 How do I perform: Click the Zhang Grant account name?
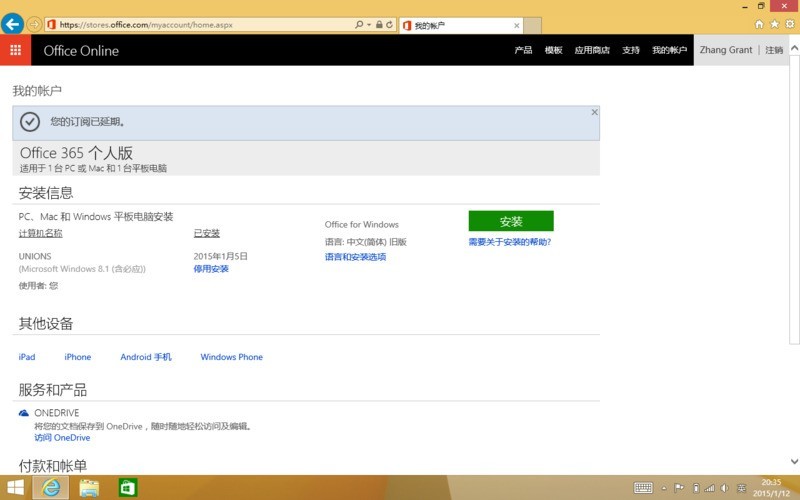pos(726,50)
